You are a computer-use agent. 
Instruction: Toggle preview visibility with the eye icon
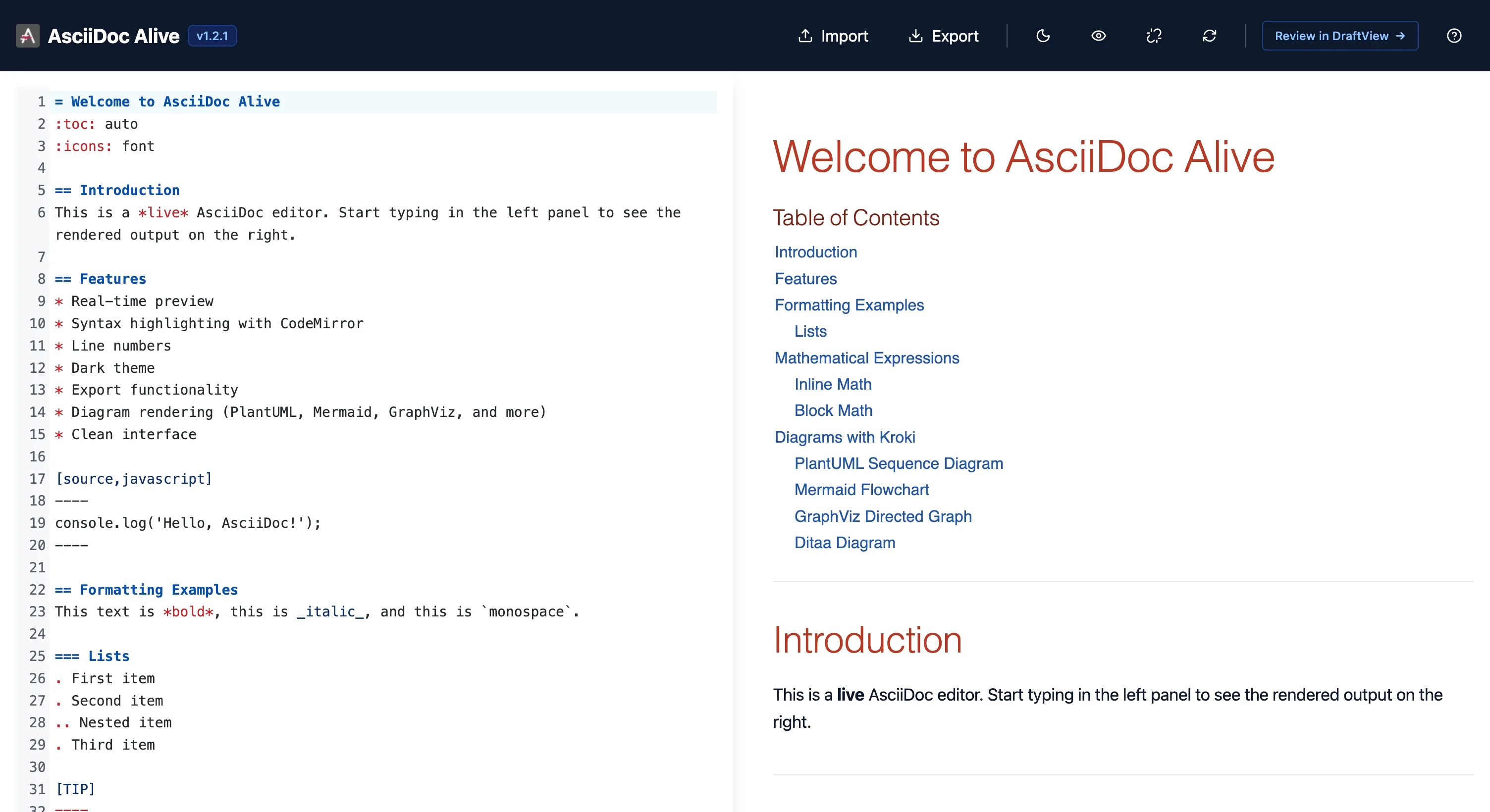1098,36
